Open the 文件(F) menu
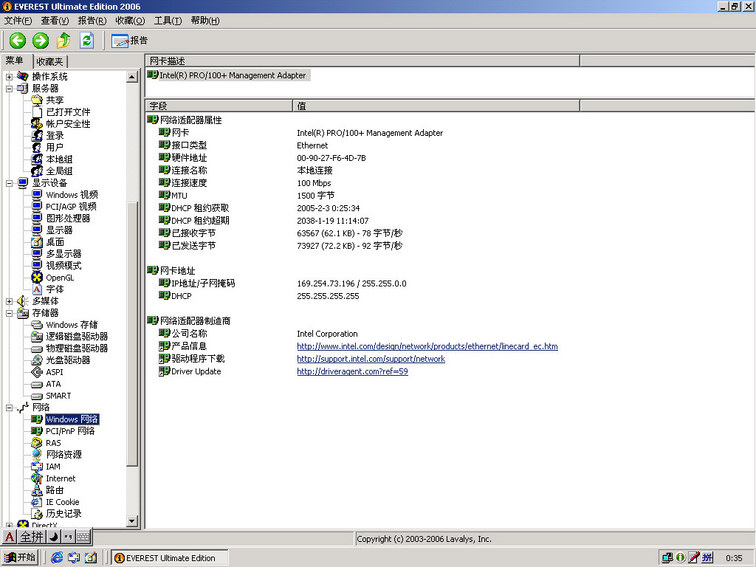This screenshot has height=567, width=756. click(x=18, y=20)
